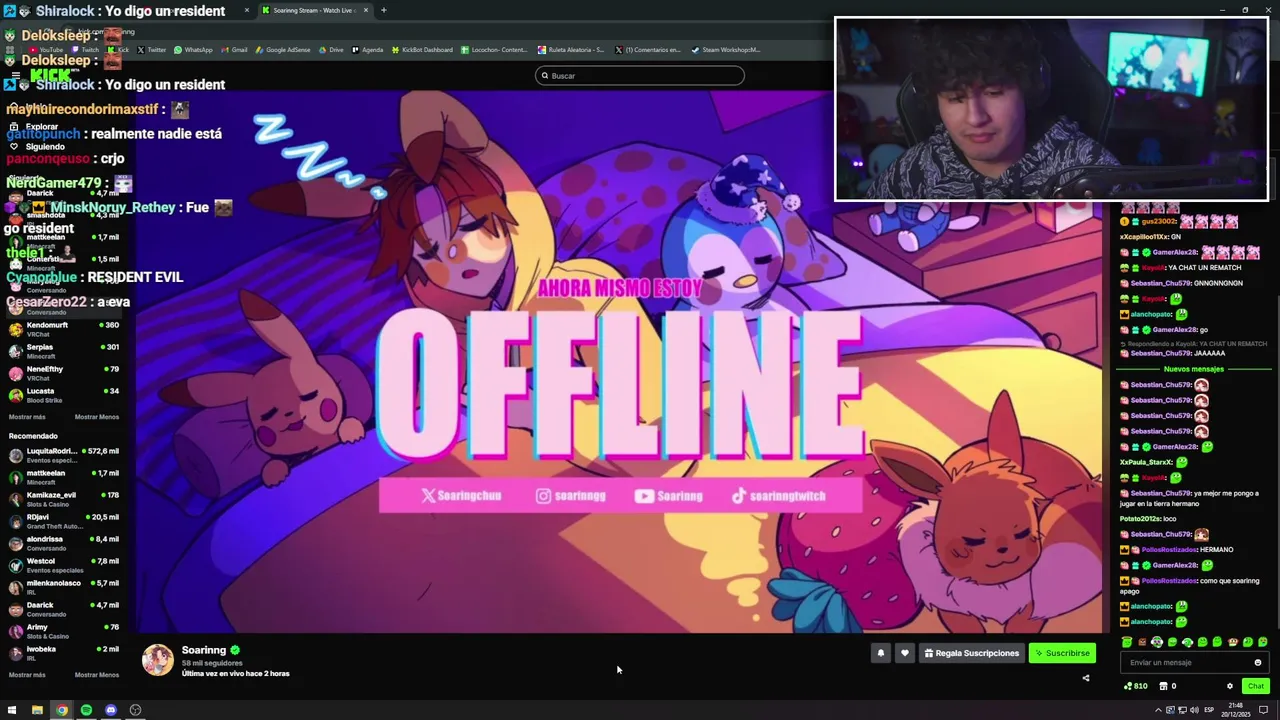Collapse following list with Mostrar Menos
Viewport: 1280px width, 720px height.
point(97,417)
